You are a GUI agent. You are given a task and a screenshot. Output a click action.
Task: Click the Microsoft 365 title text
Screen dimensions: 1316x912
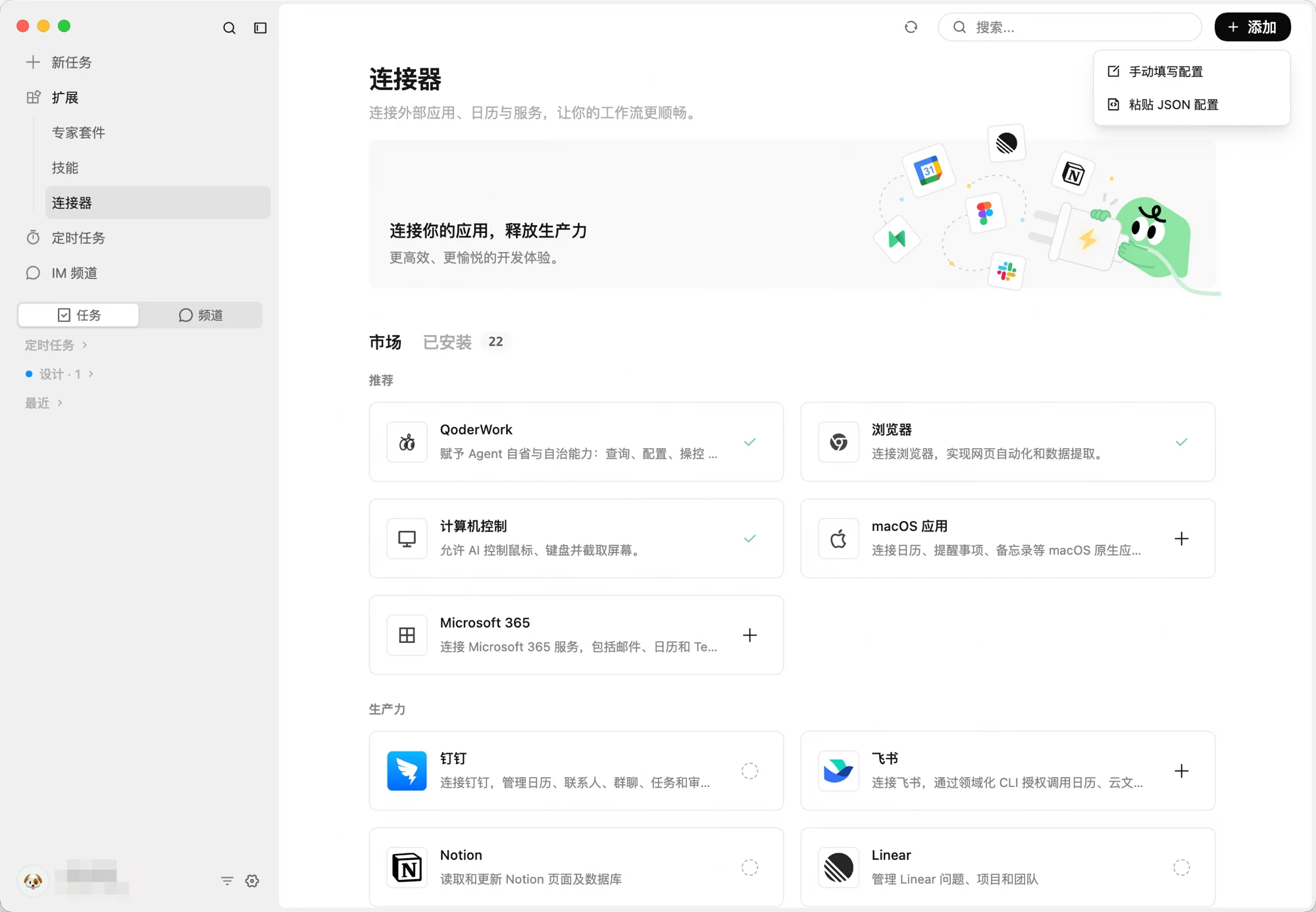[x=484, y=622]
